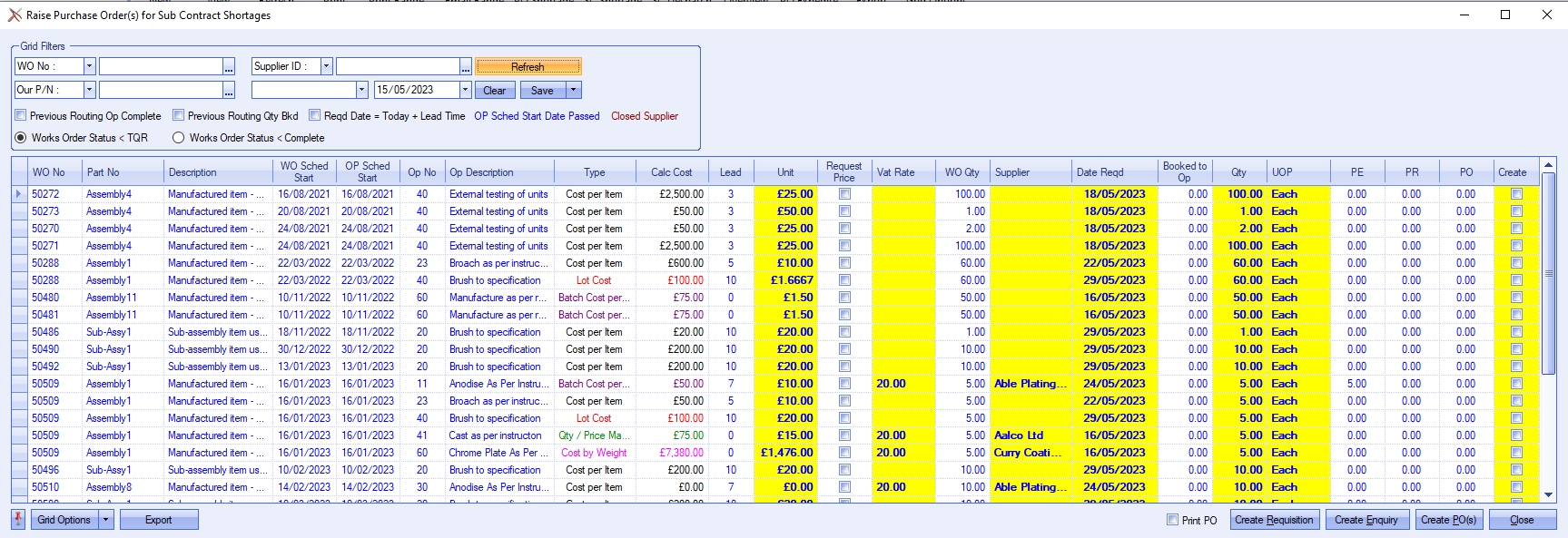The image size is (1568, 538).
Task: Click the Date Reqd column header
Action: click(x=1100, y=172)
